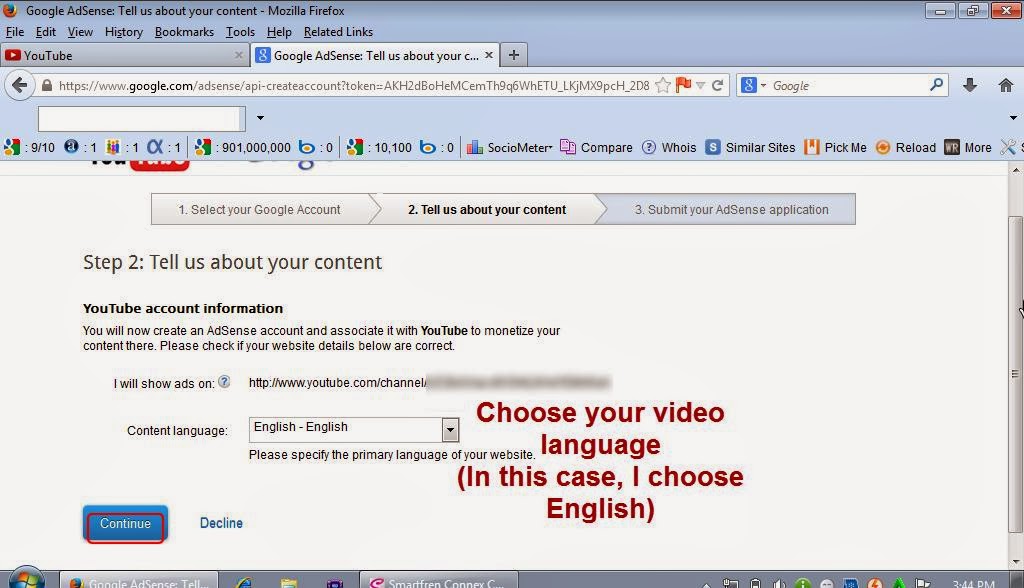
Task: Switch to the YouTube tab
Action: point(124,56)
